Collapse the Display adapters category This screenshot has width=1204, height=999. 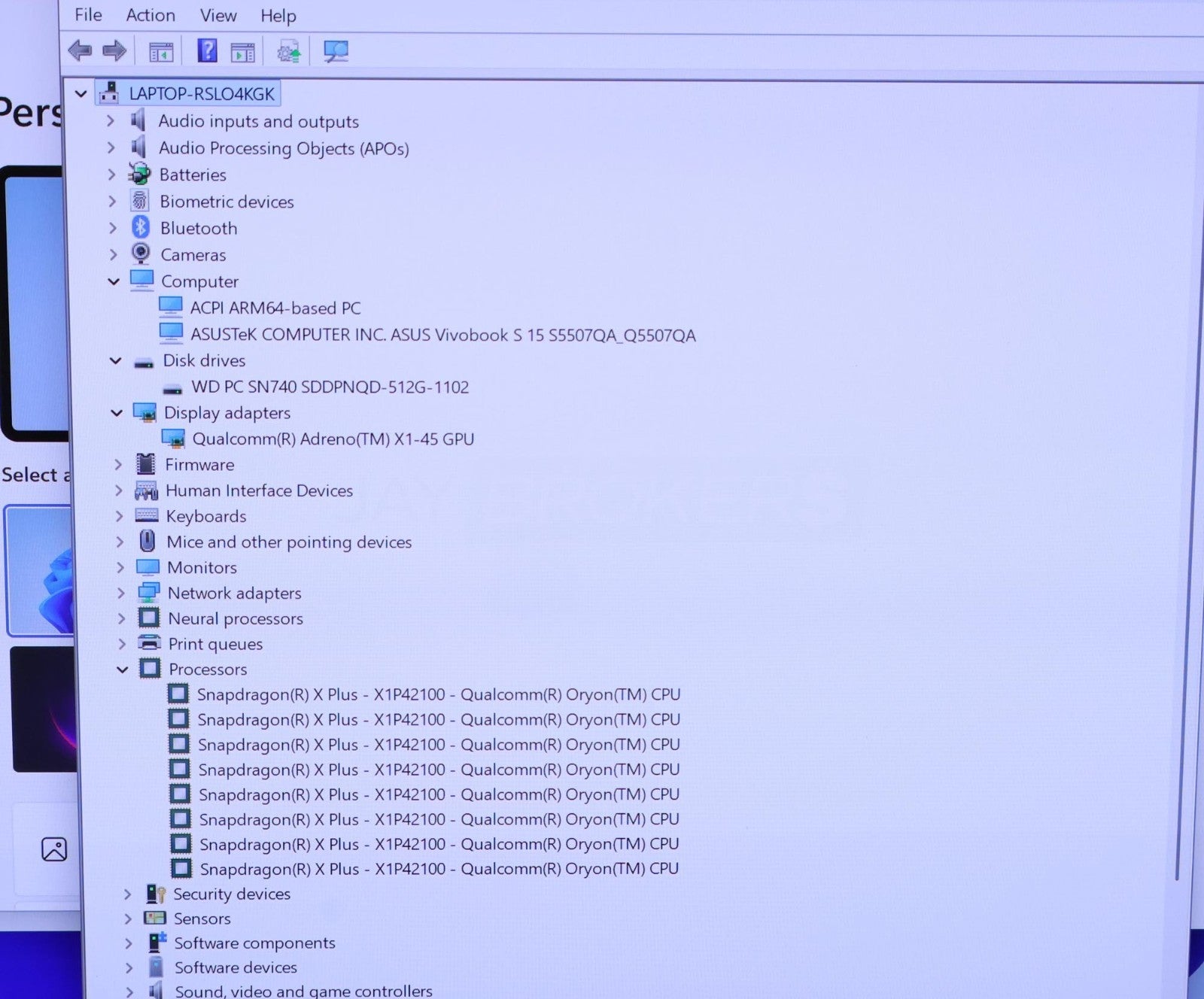pos(117,413)
